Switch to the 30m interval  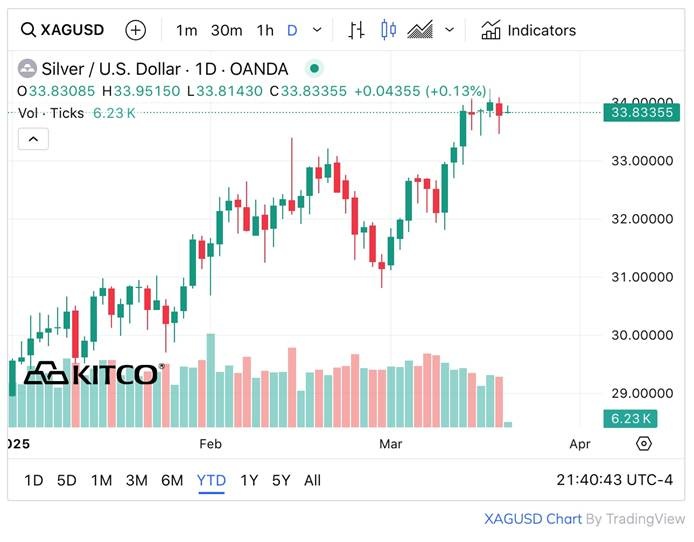pyautogui.click(x=226, y=30)
